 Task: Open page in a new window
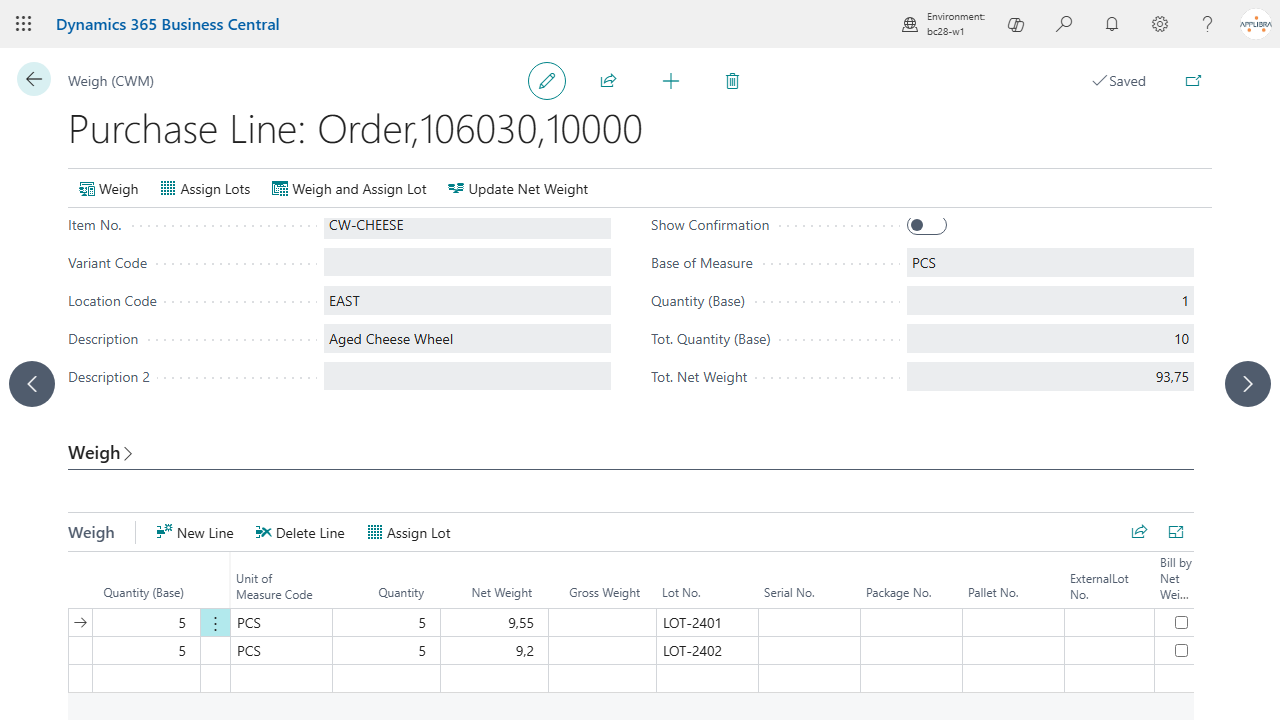(1193, 81)
